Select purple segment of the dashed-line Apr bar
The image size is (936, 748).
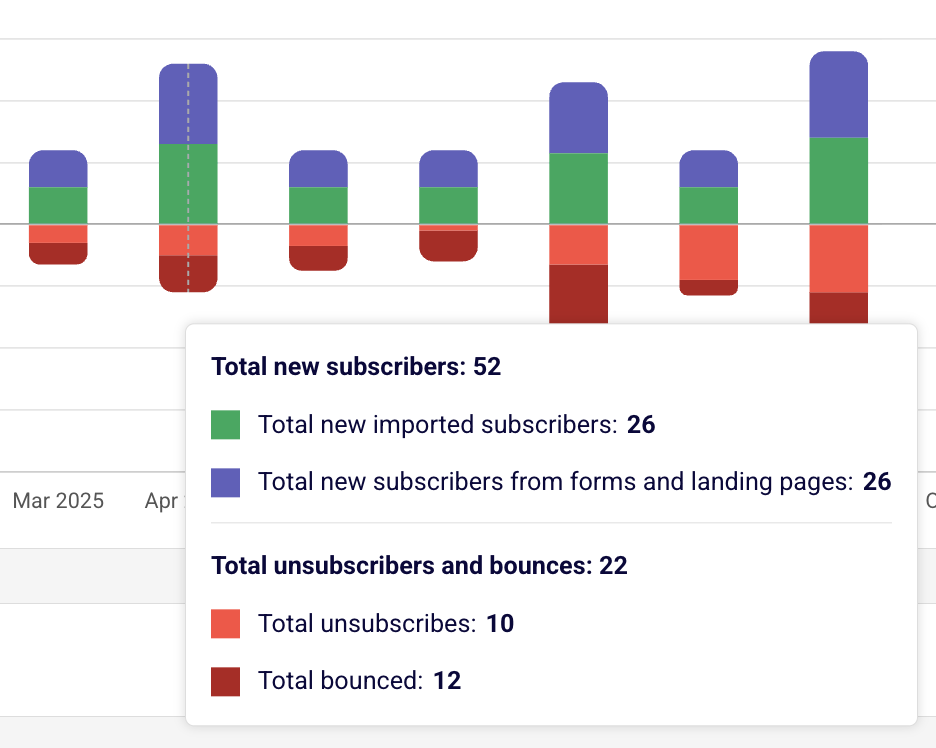pos(188,104)
